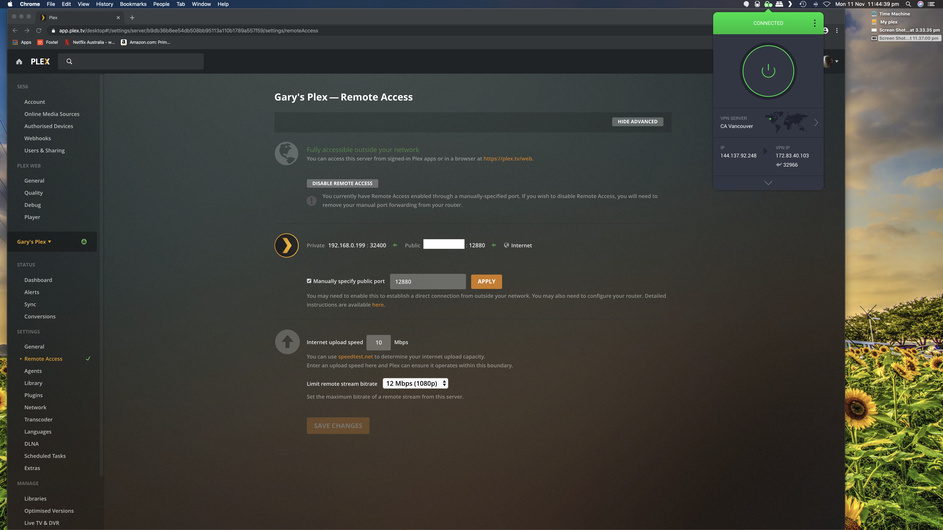Click the My plex desktop folder icon
The image size is (943, 530).
pyautogui.click(x=874, y=22)
